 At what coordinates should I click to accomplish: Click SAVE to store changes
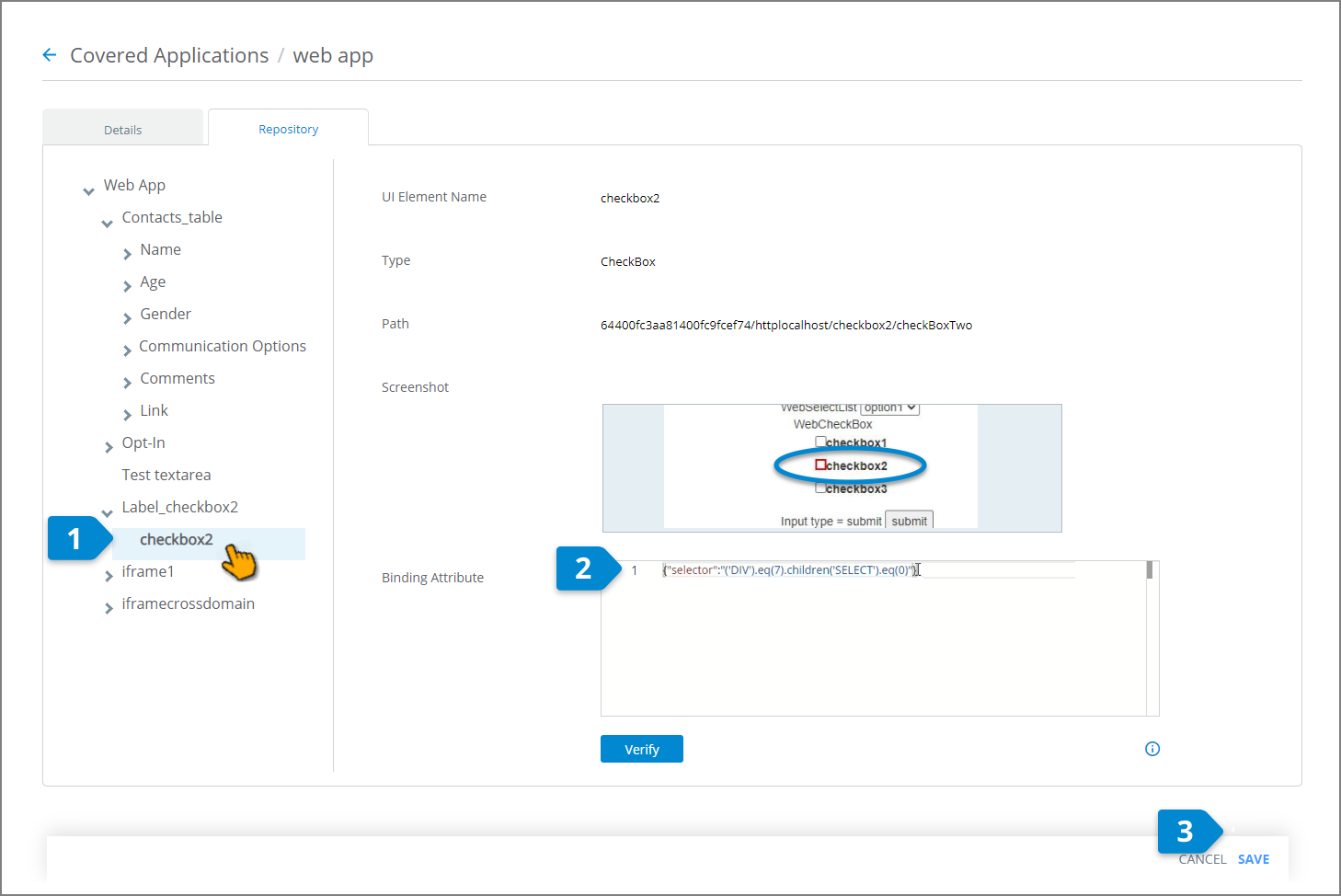click(1254, 859)
